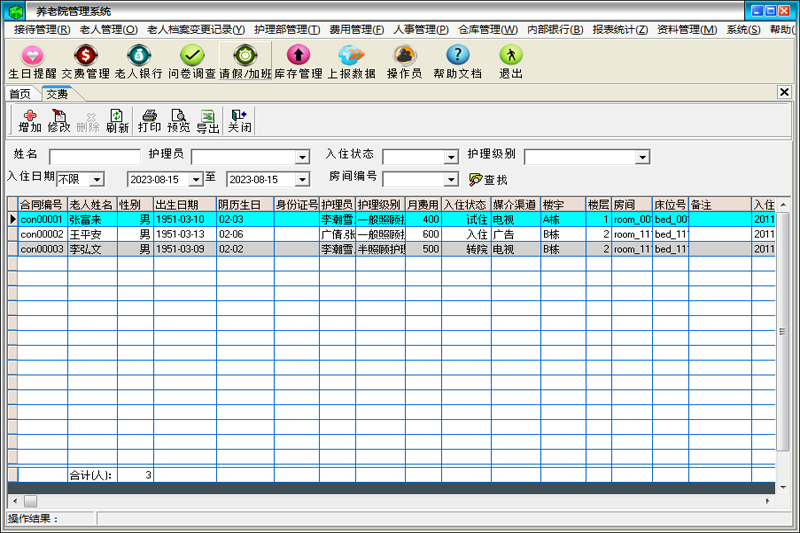The image size is (800, 533).
Task: Open 交费管理 payment management icon
Action: click(86, 62)
